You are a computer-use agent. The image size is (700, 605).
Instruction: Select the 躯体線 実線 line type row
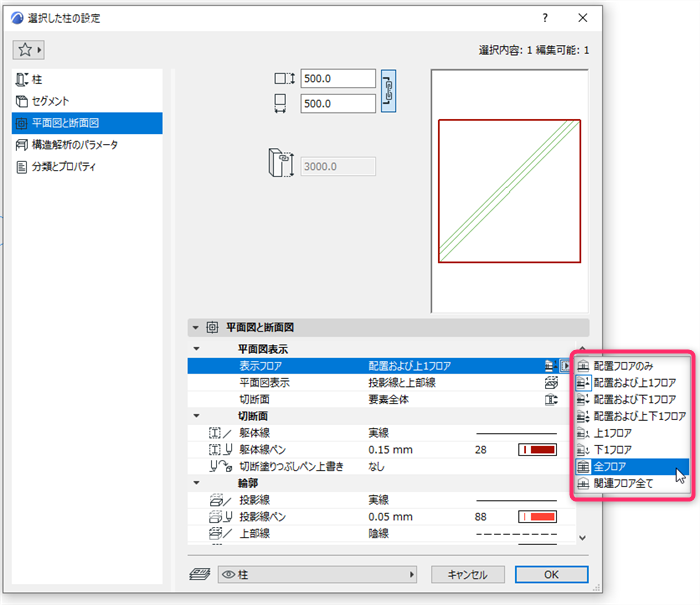(x=382, y=433)
